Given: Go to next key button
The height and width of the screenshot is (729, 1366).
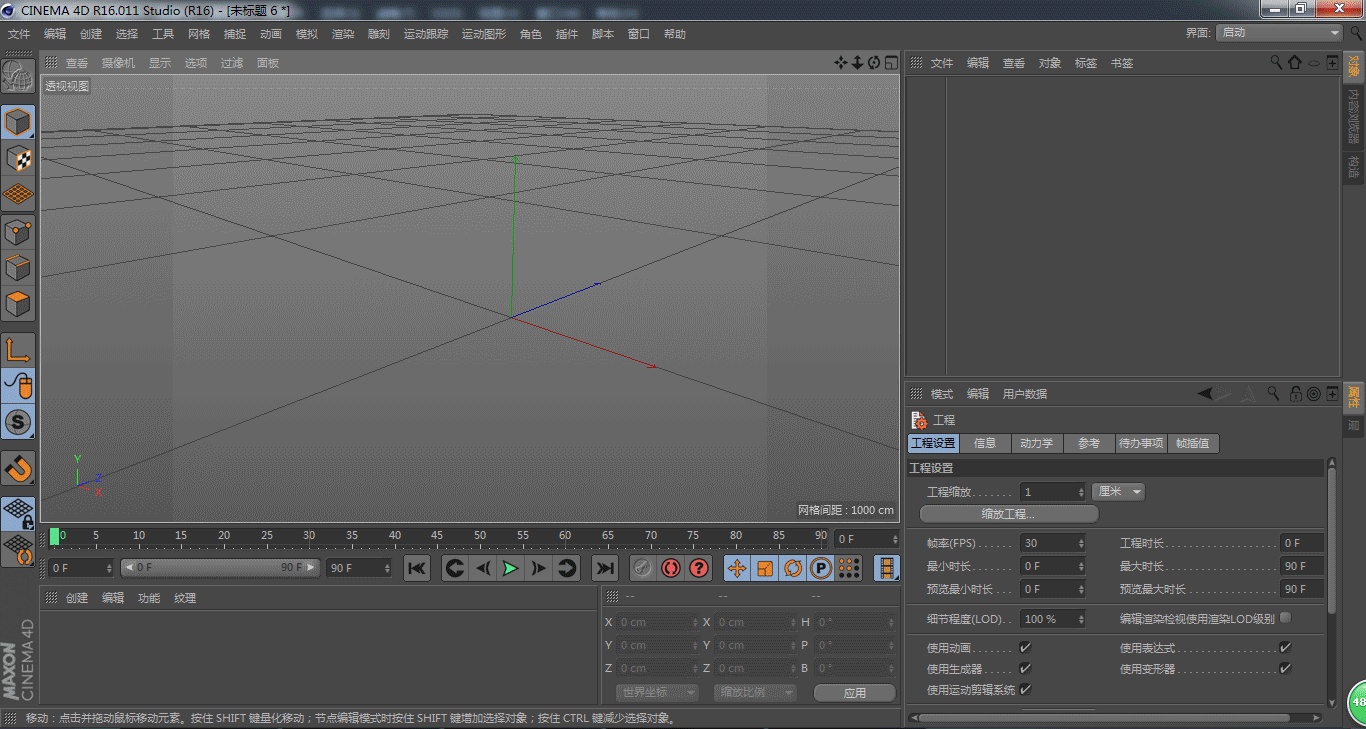Looking at the screenshot, I should coord(567,568).
